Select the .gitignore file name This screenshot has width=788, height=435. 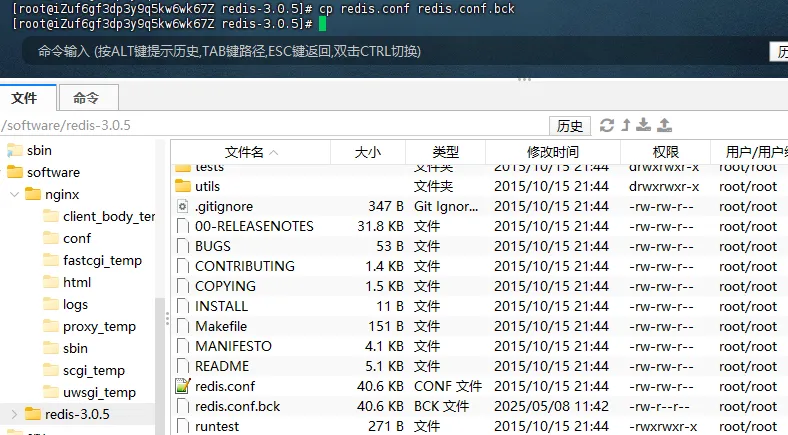pyautogui.click(x=224, y=206)
